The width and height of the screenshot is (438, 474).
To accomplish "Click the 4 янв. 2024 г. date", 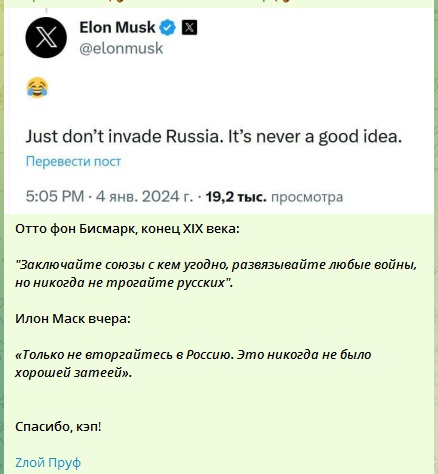I will [144, 196].
